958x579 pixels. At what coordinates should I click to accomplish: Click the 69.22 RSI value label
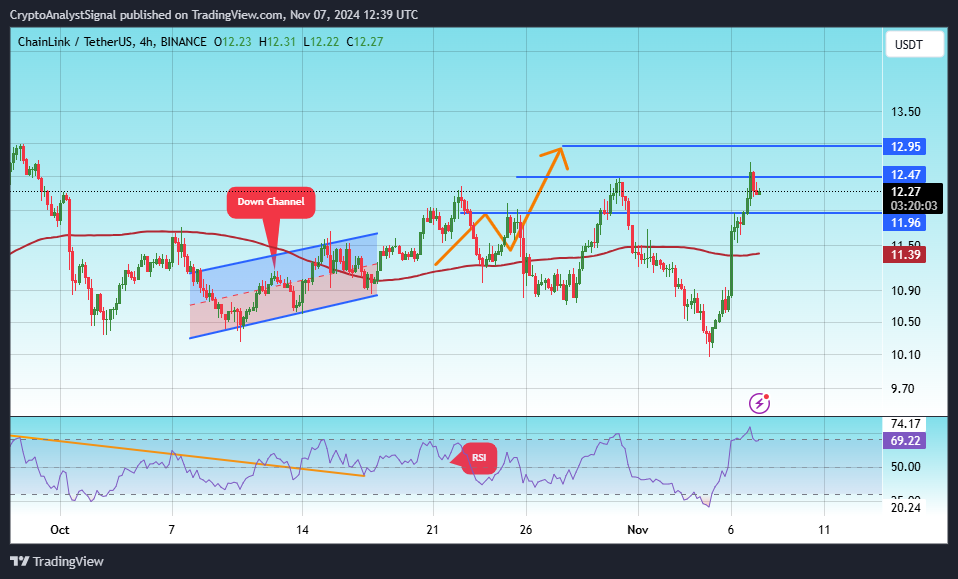click(x=905, y=440)
